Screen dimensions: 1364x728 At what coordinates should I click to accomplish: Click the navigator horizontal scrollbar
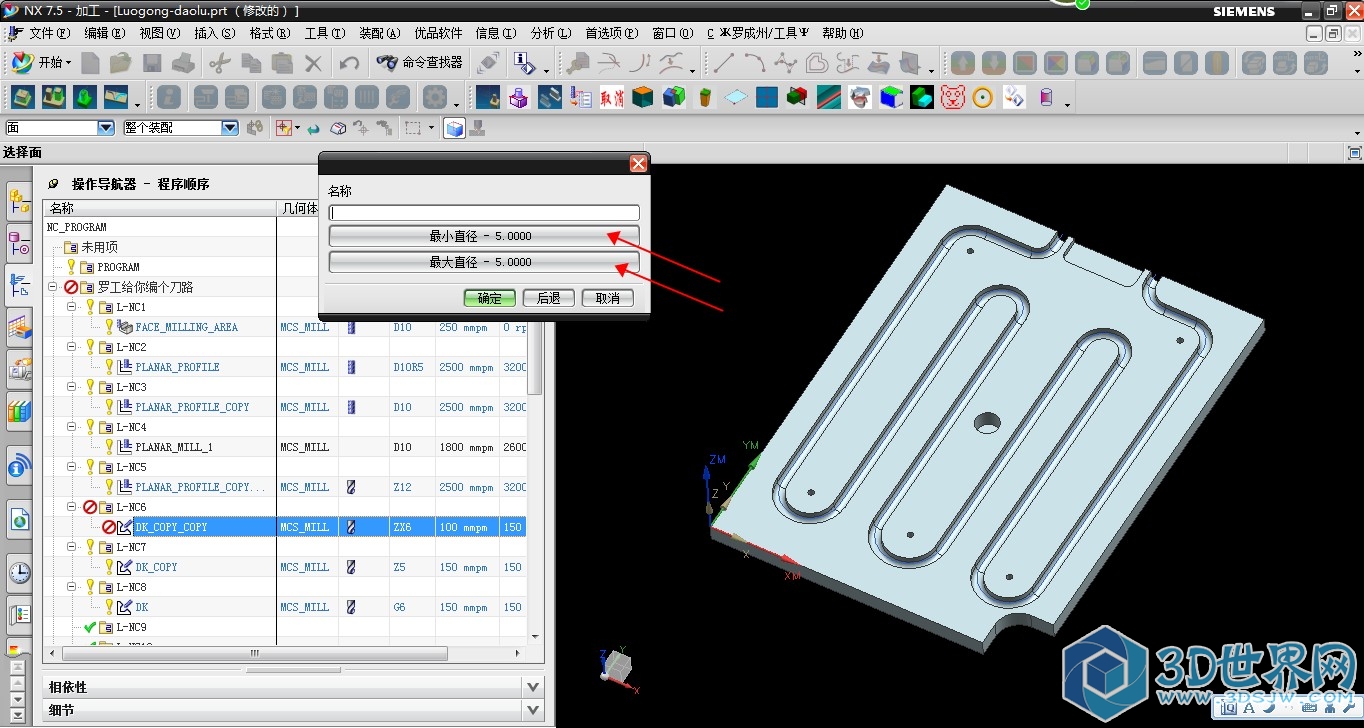(x=255, y=653)
